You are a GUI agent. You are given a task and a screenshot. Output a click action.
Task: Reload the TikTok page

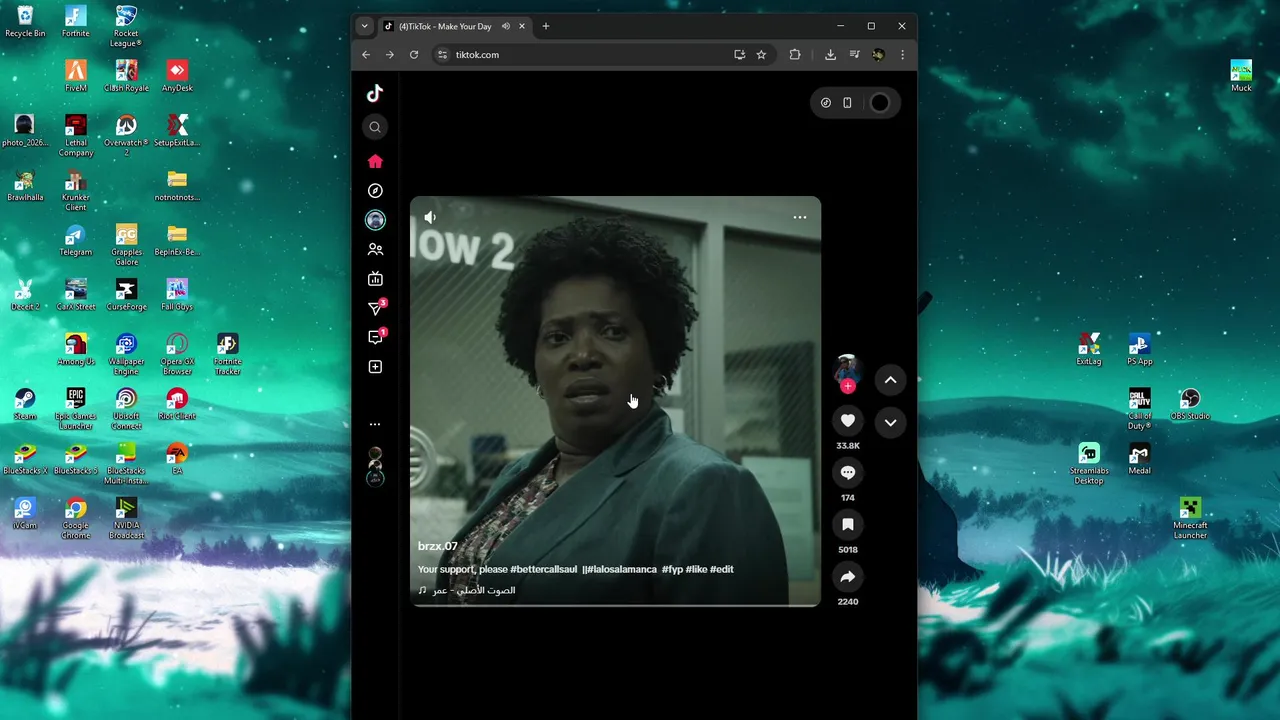coord(414,55)
